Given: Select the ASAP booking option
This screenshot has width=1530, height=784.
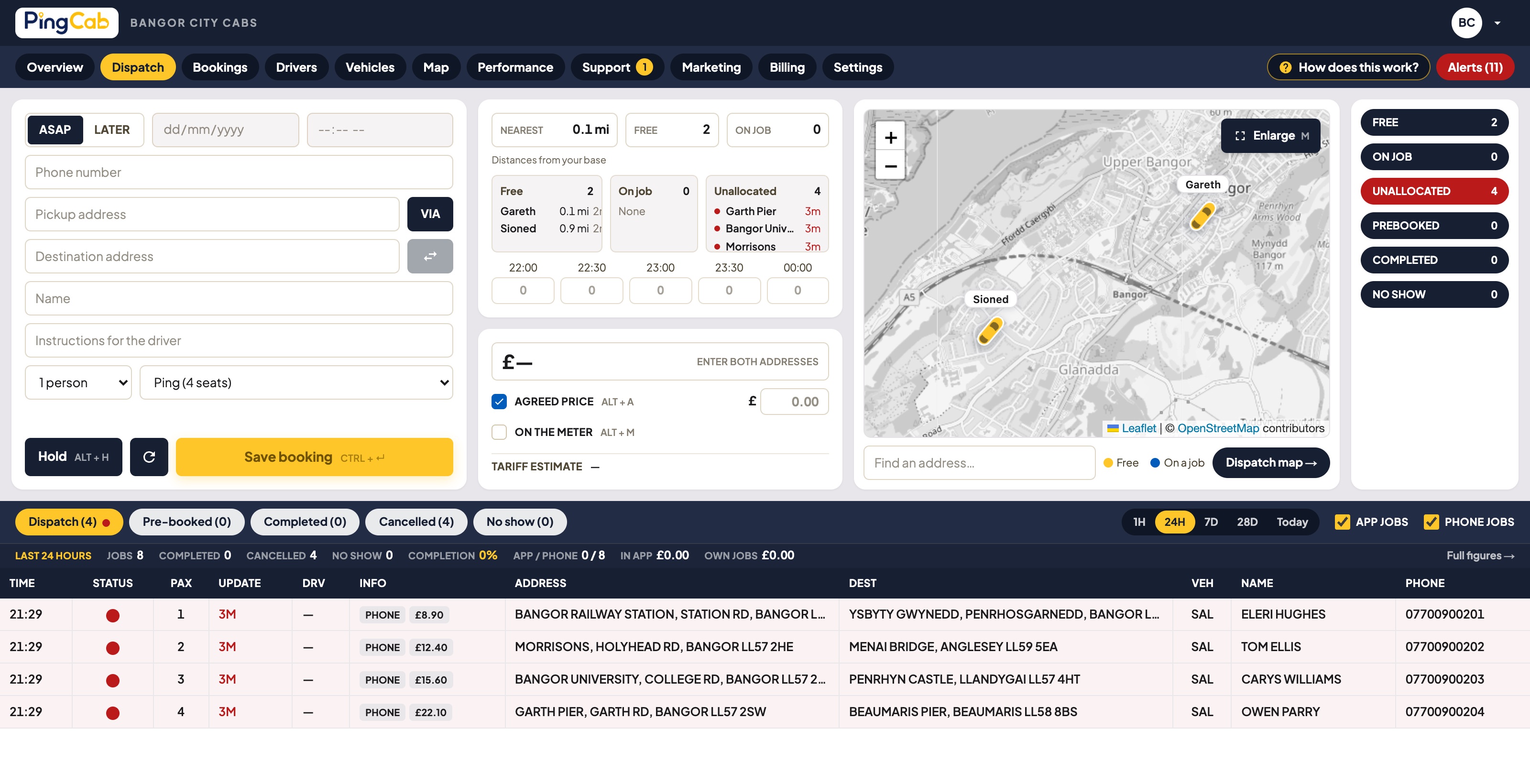Looking at the screenshot, I should tap(55, 130).
